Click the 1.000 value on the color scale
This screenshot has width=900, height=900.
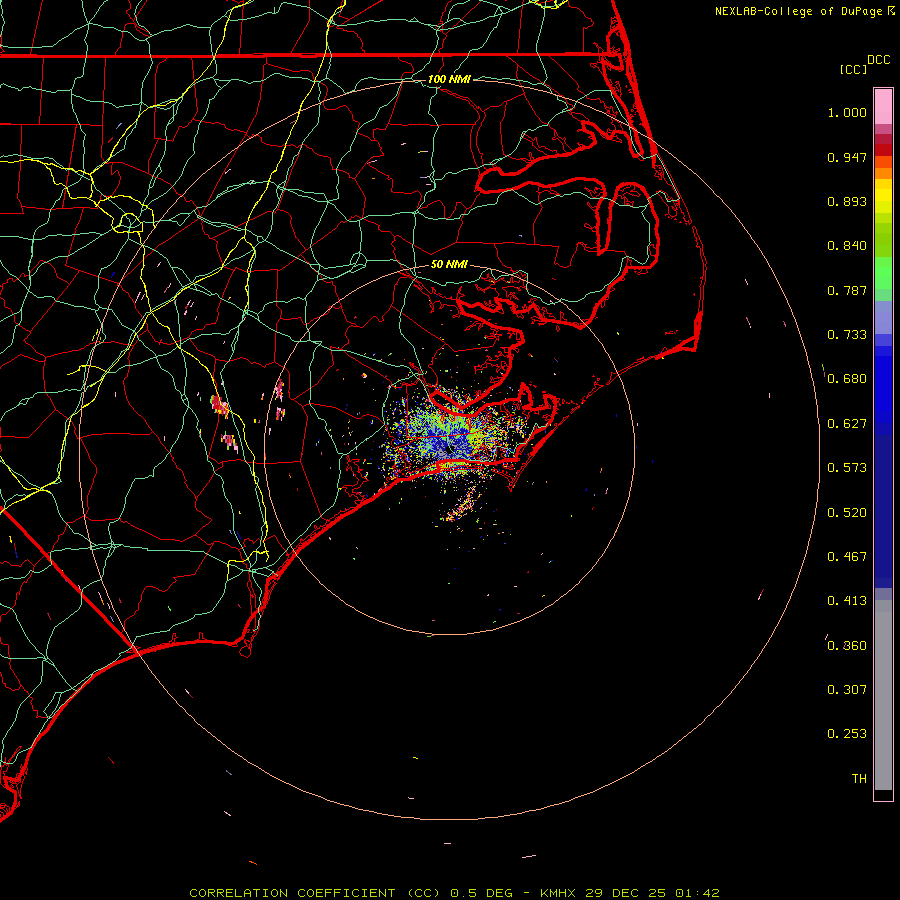[847, 112]
